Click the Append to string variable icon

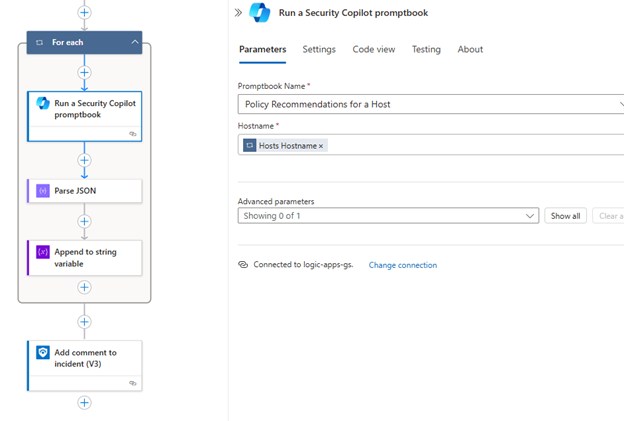pyautogui.click(x=42, y=252)
